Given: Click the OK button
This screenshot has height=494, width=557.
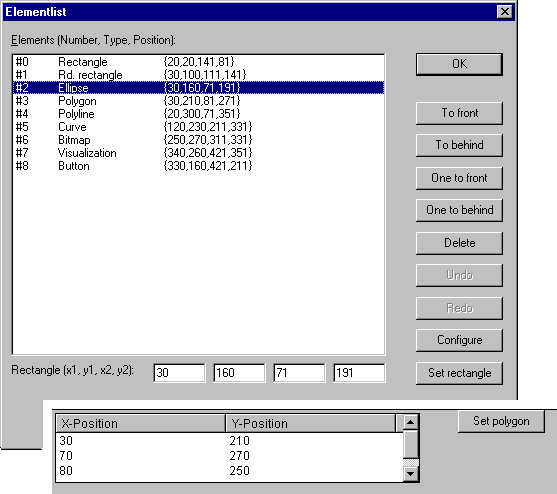Looking at the screenshot, I should [x=459, y=64].
